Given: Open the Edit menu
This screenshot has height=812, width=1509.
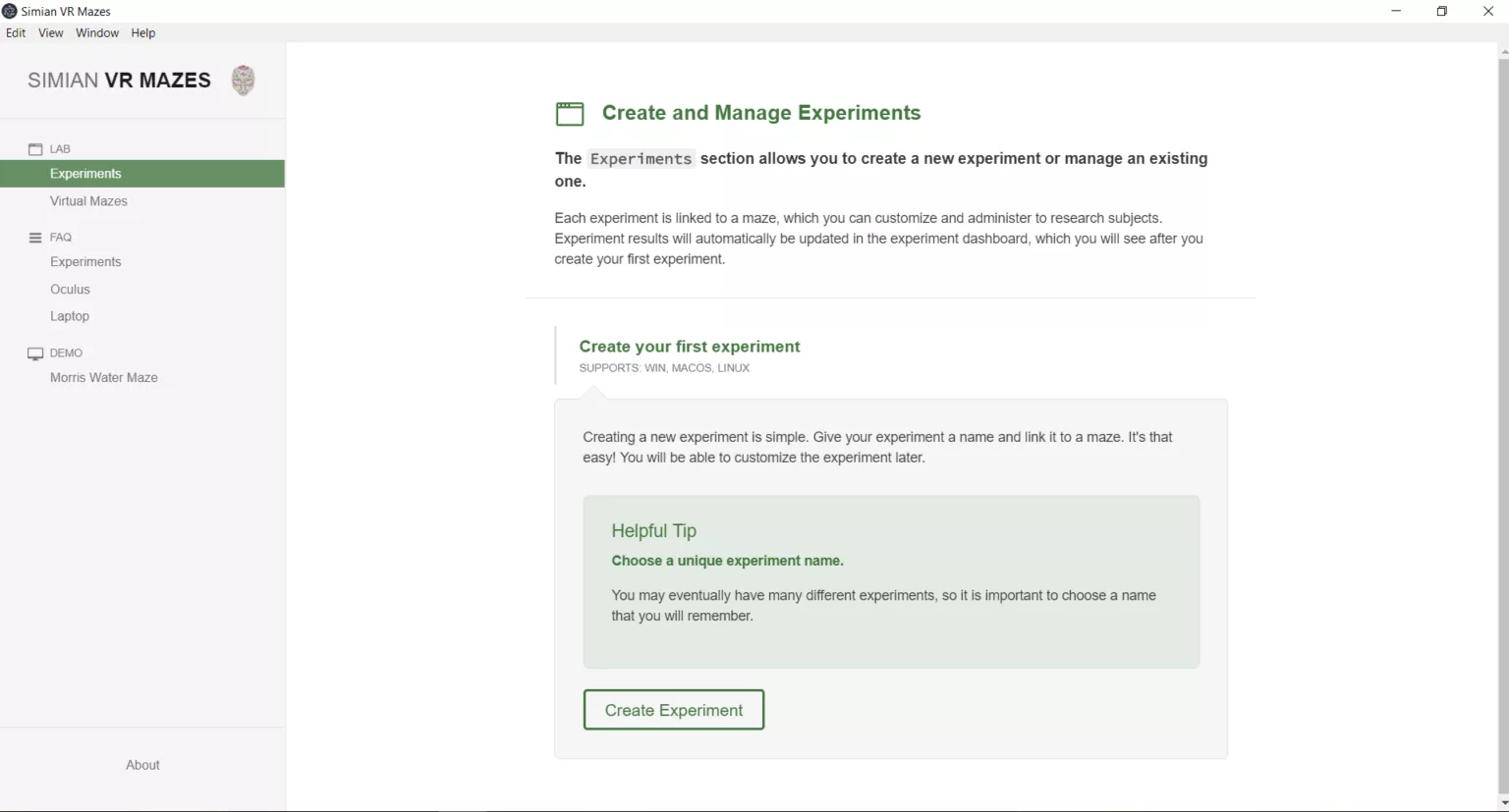Looking at the screenshot, I should [16, 32].
